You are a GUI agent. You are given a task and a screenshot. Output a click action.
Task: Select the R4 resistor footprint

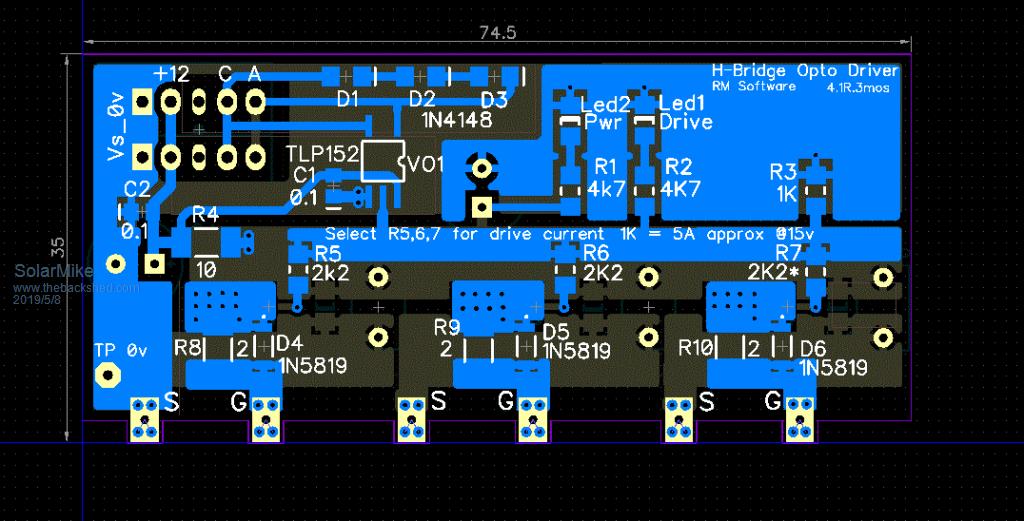(205, 241)
